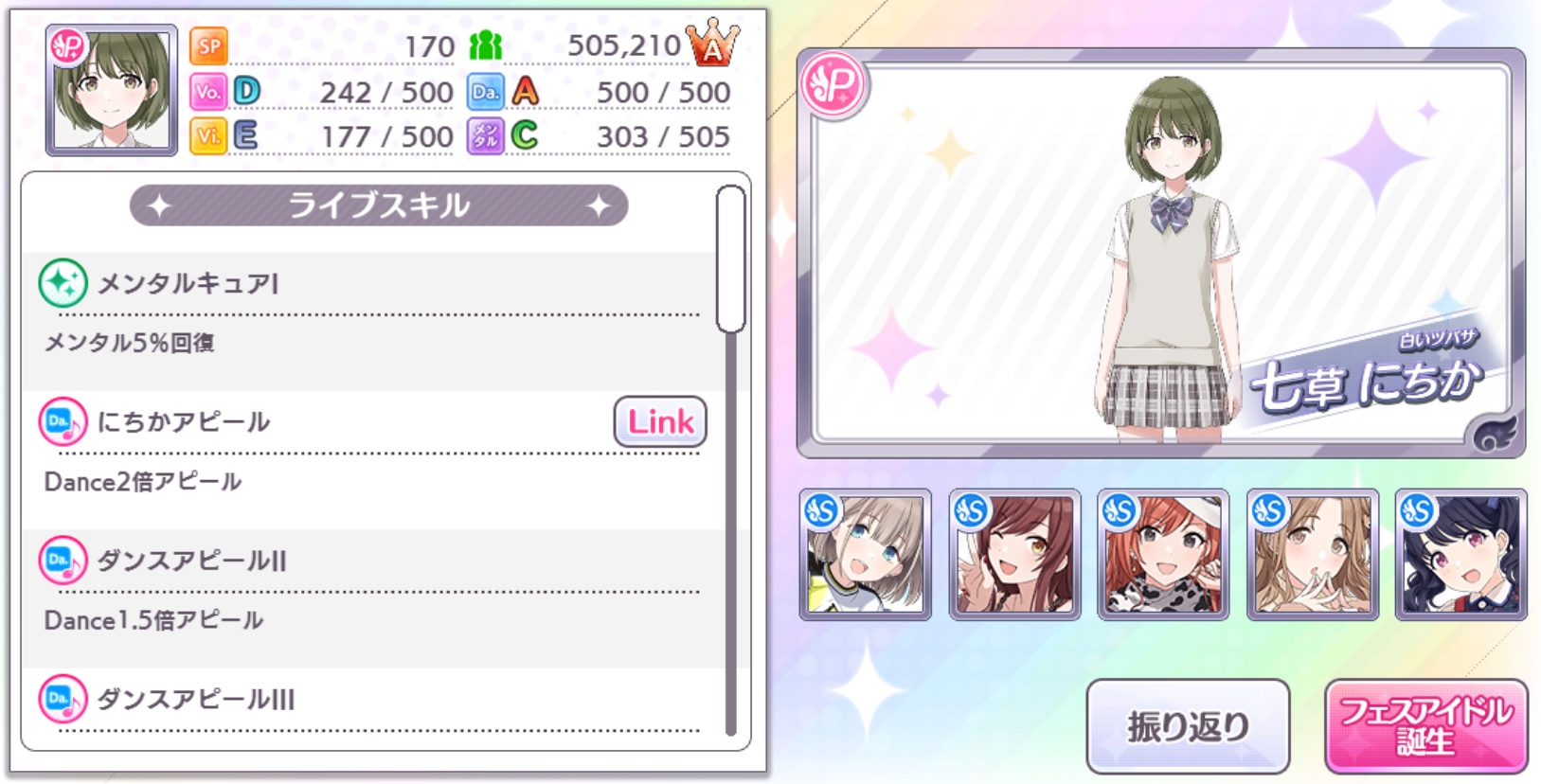Open the 振り返り review button

1188,726
